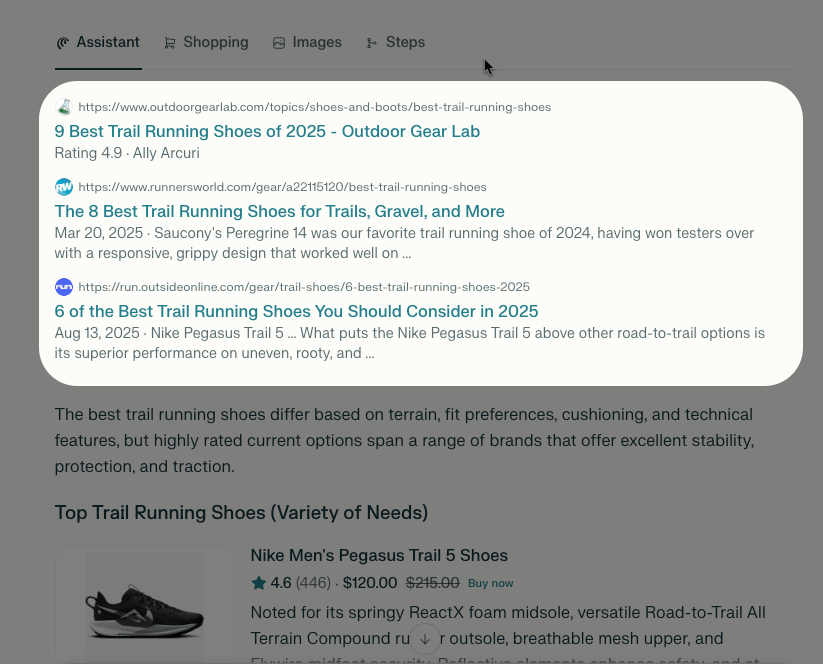Click the Buy now link
The image size is (823, 664).
(490, 583)
